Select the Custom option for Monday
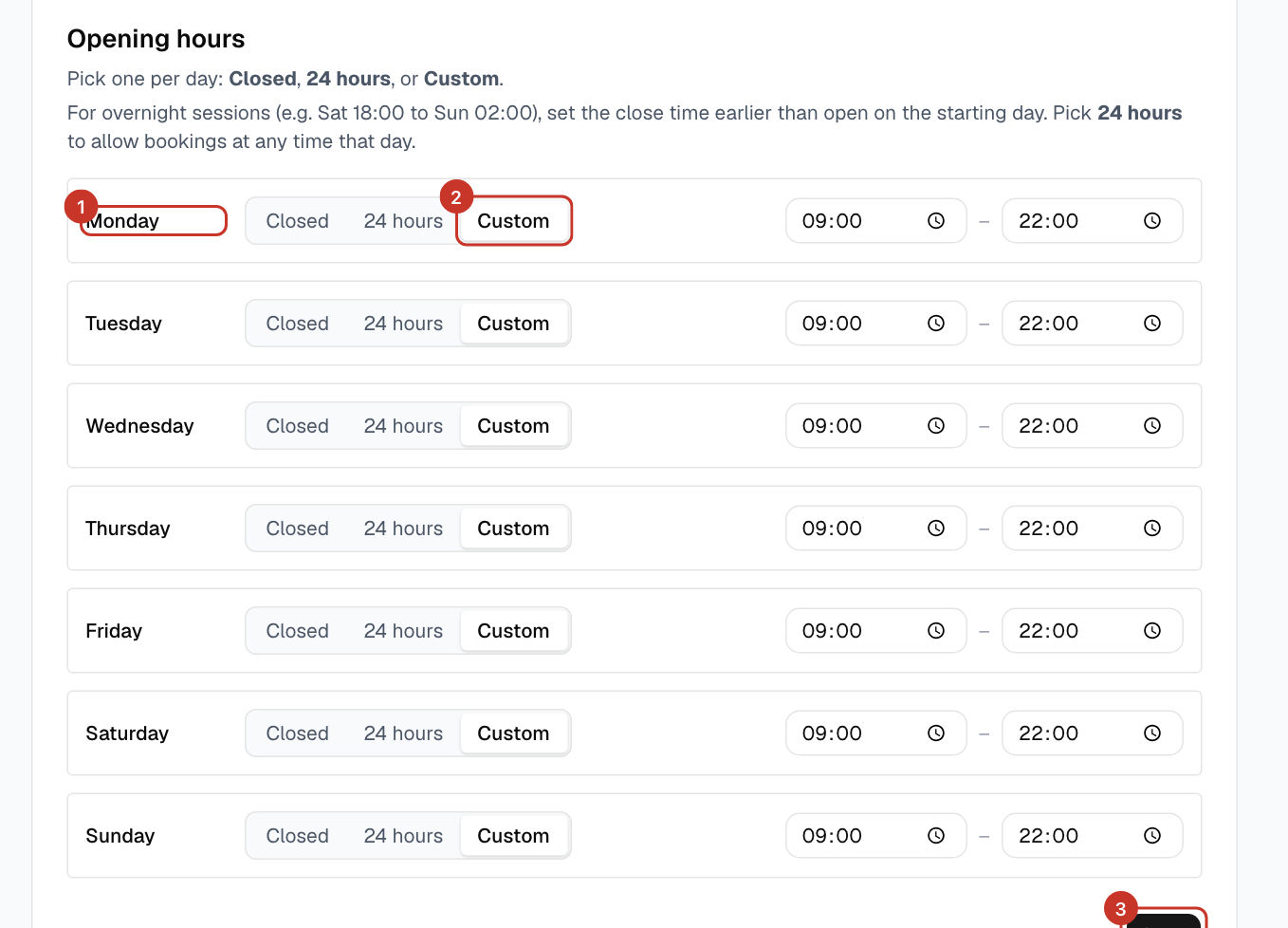 [x=514, y=221]
